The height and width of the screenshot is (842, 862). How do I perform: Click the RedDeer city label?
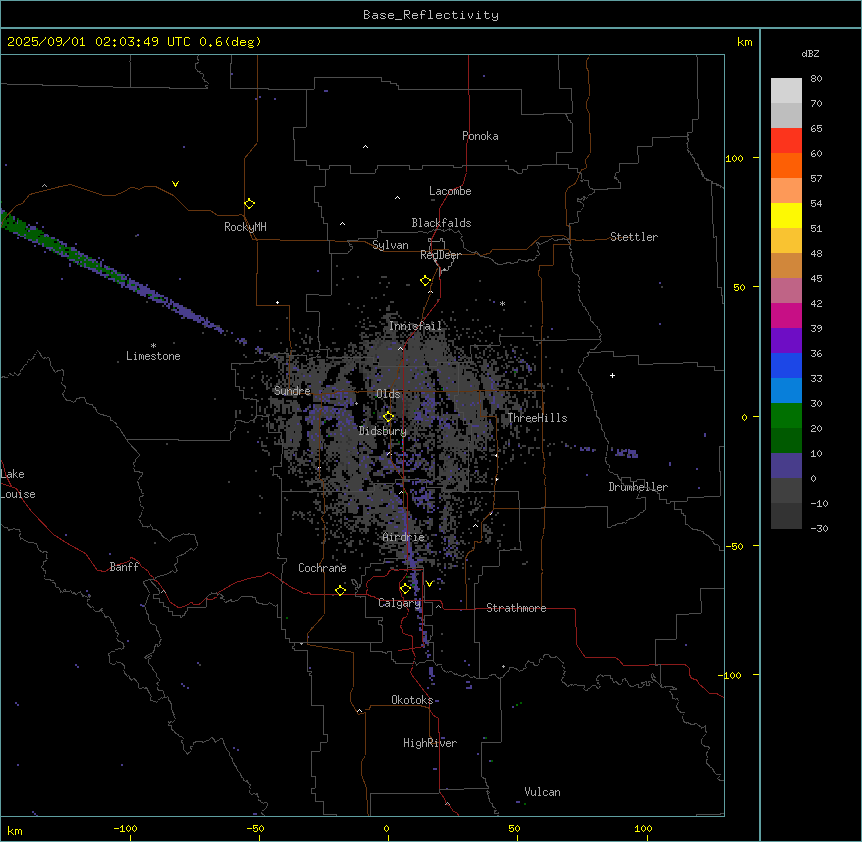coord(440,255)
